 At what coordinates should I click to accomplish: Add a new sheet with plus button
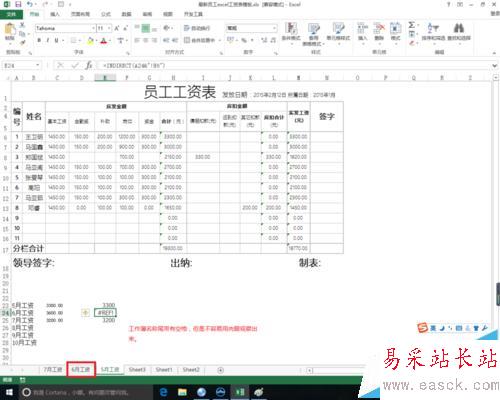click(221, 370)
